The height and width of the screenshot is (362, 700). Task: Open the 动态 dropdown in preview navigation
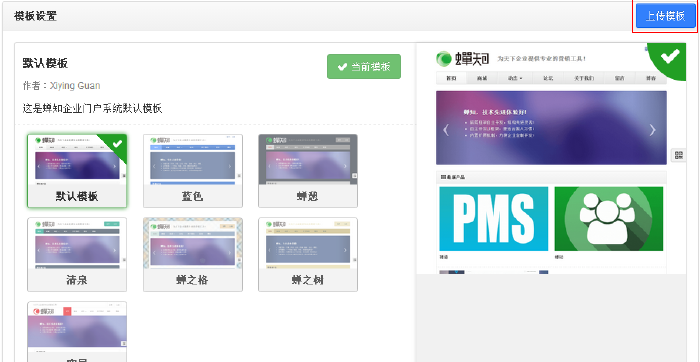pos(514,78)
